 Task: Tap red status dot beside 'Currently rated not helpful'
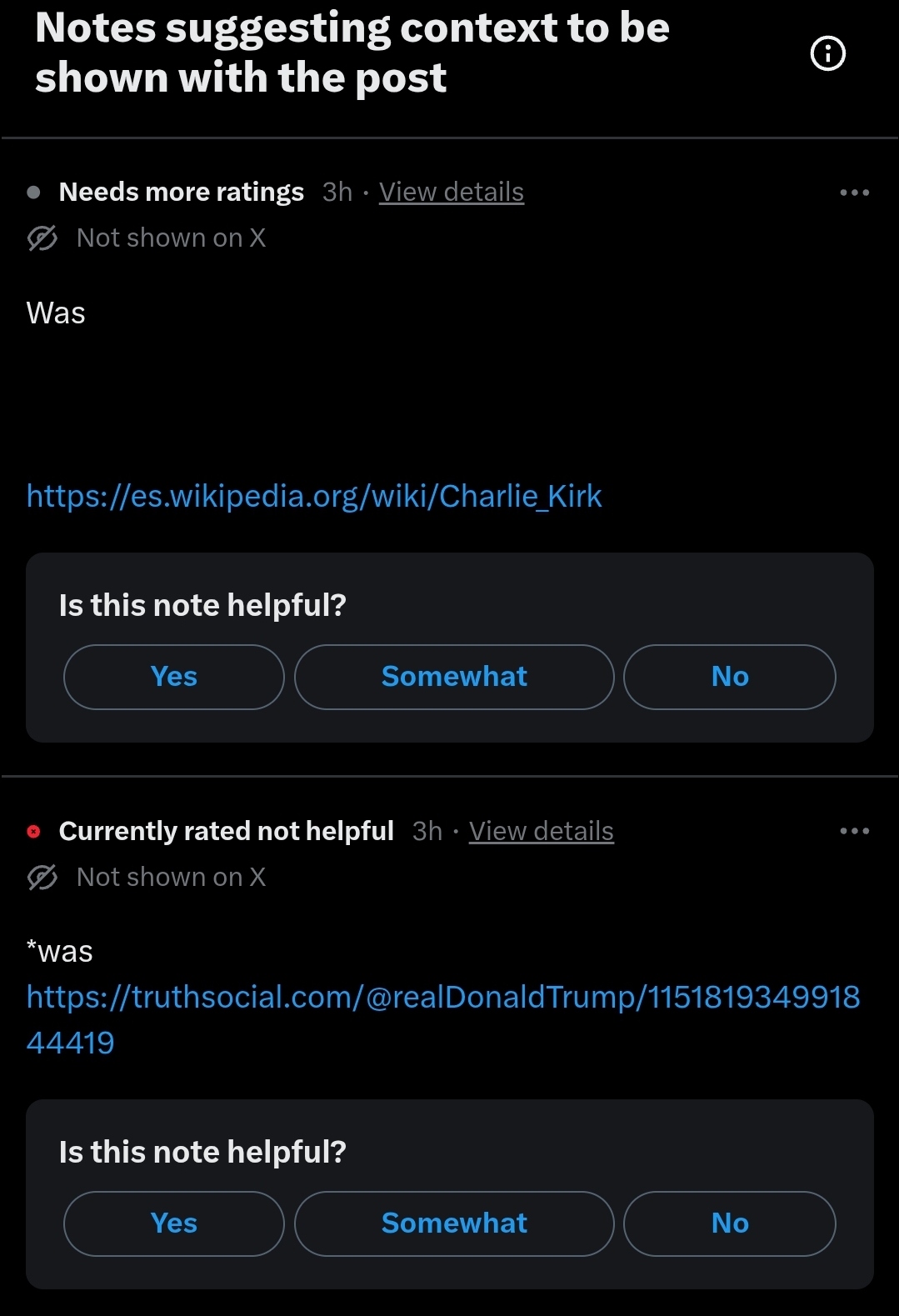(x=33, y=831)
